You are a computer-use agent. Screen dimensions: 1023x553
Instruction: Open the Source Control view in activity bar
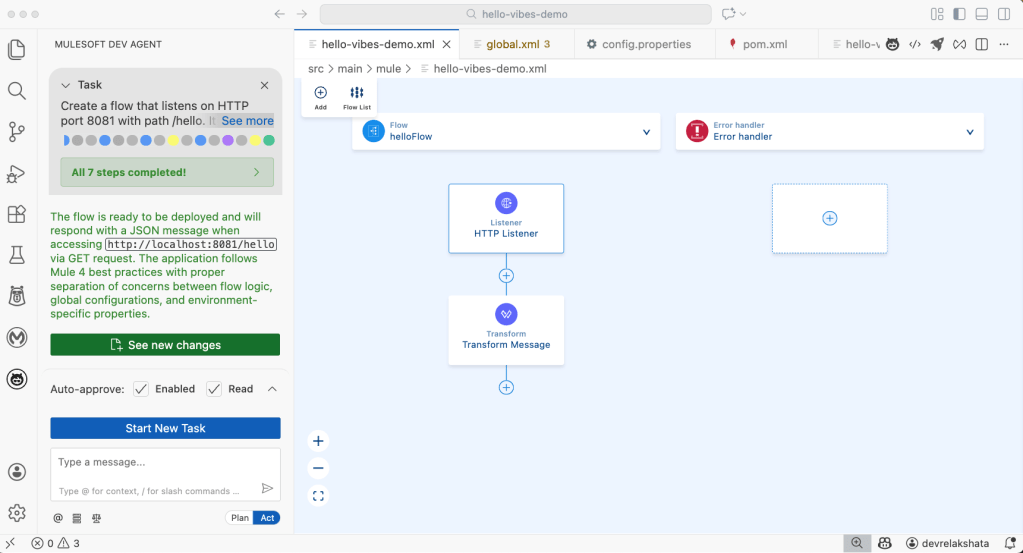(x=16, y=132)
